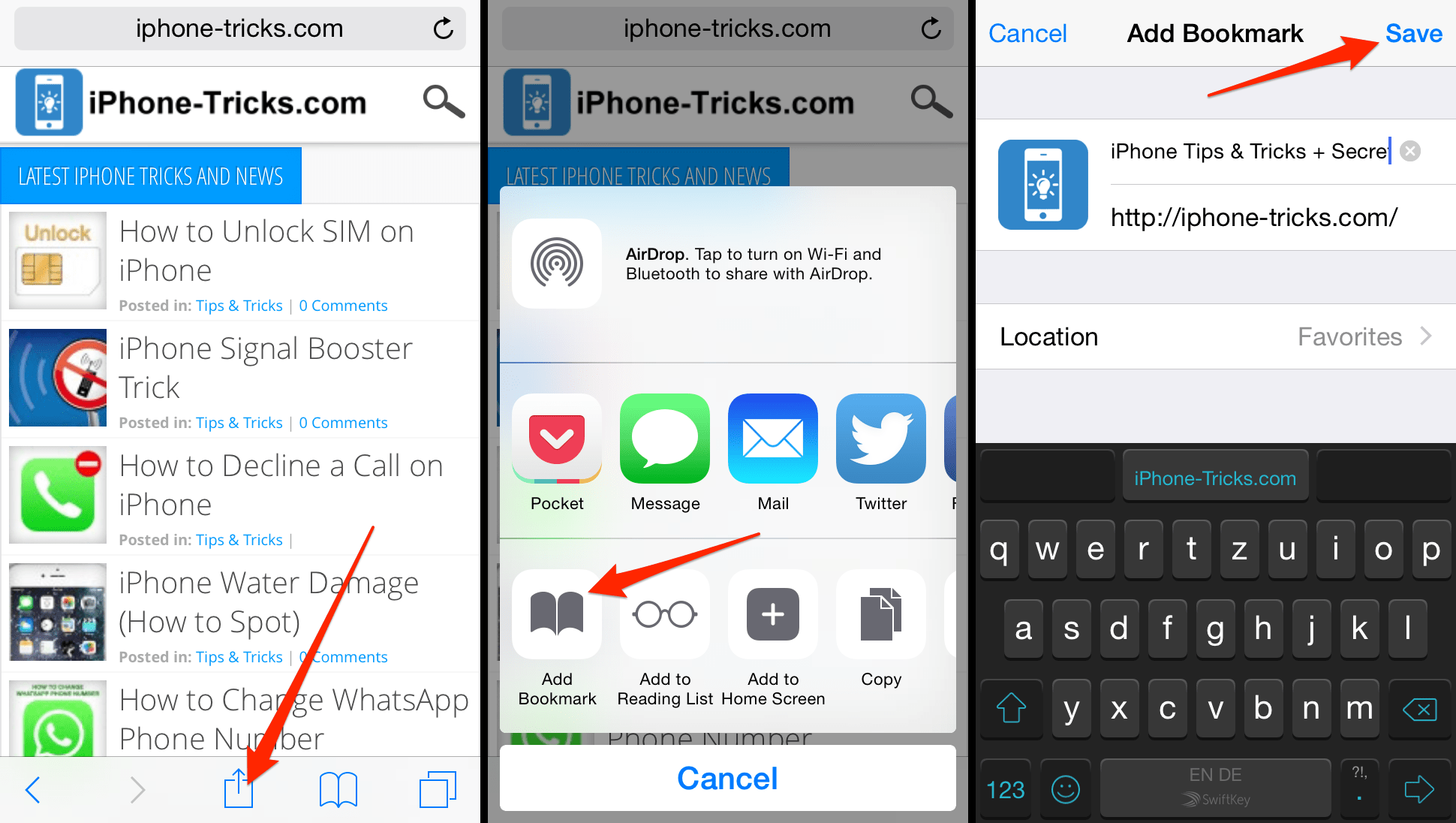Tap the Back navigation arrow in Safari
Image resolution: width=1456 pixels, height=823 pixels.
coord(34,790)
